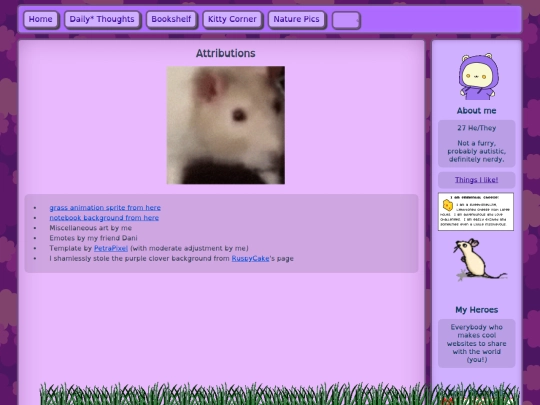Click the blurry white rat photo

[x=226, y=125]
